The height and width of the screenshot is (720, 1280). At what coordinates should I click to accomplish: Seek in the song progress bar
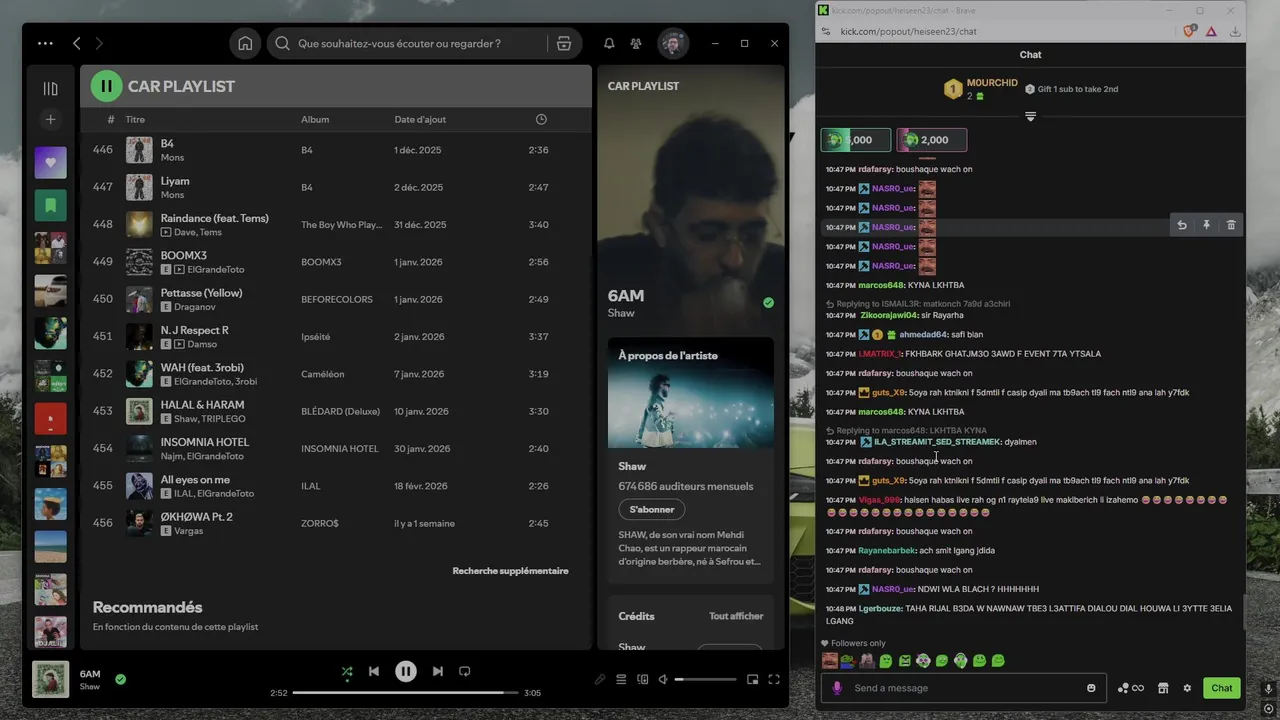(406, 692)
